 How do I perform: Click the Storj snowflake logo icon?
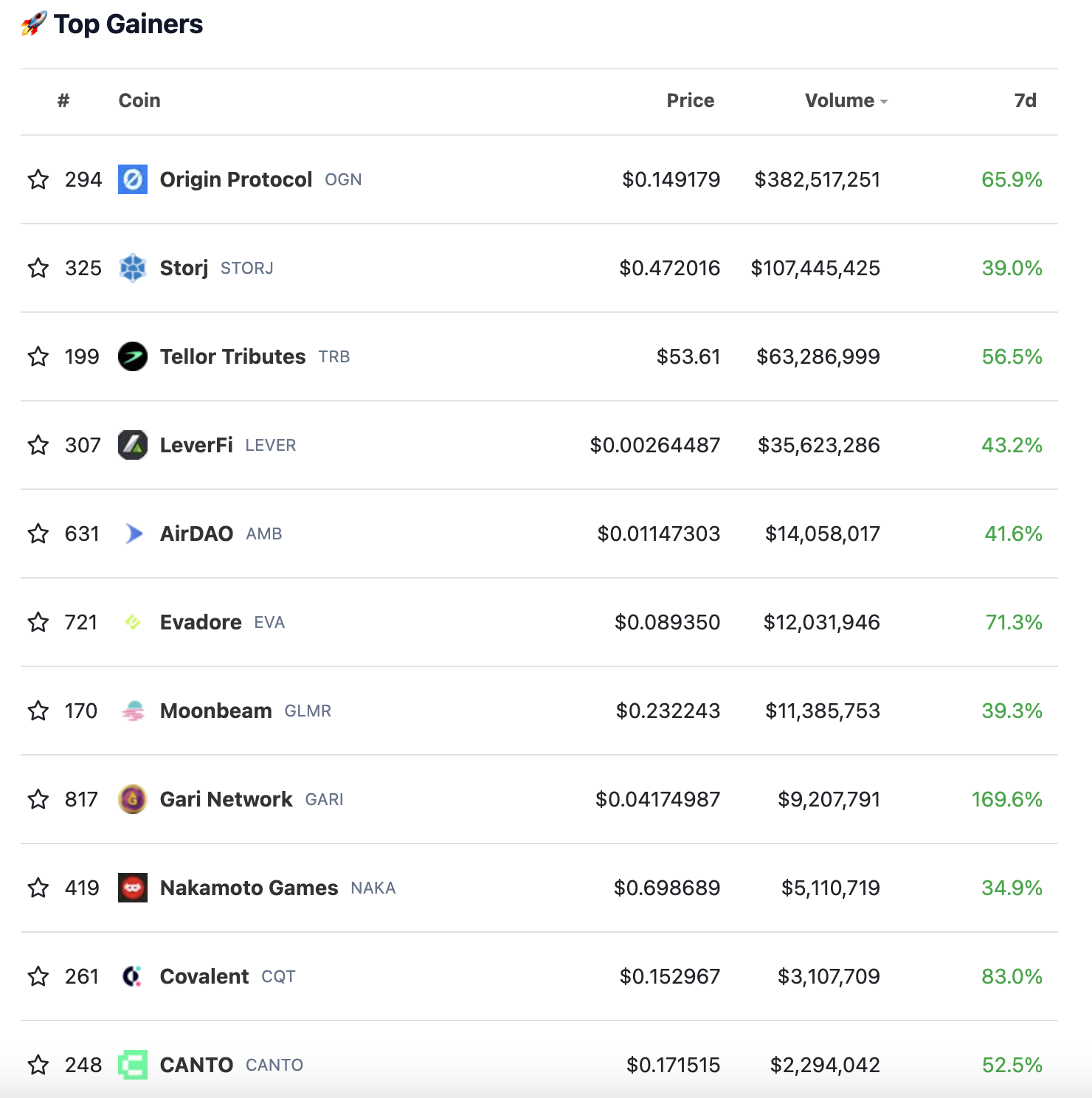tap(133, 268)
